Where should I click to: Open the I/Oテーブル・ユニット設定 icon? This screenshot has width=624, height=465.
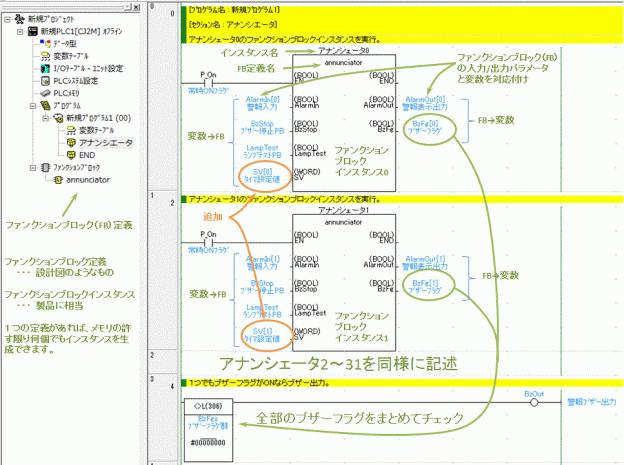[45, 68]
